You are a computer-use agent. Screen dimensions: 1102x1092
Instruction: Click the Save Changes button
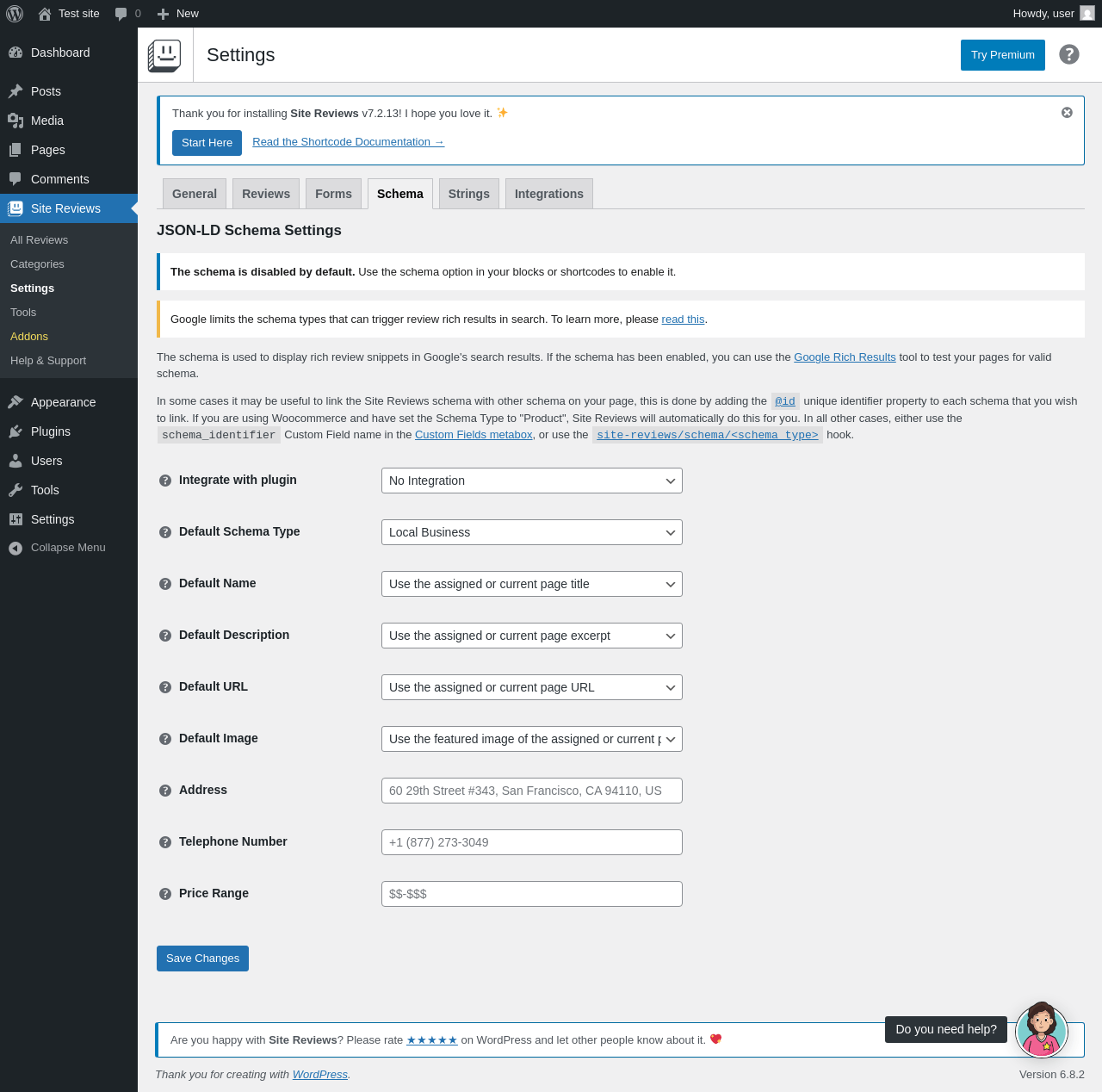point(202,959)
